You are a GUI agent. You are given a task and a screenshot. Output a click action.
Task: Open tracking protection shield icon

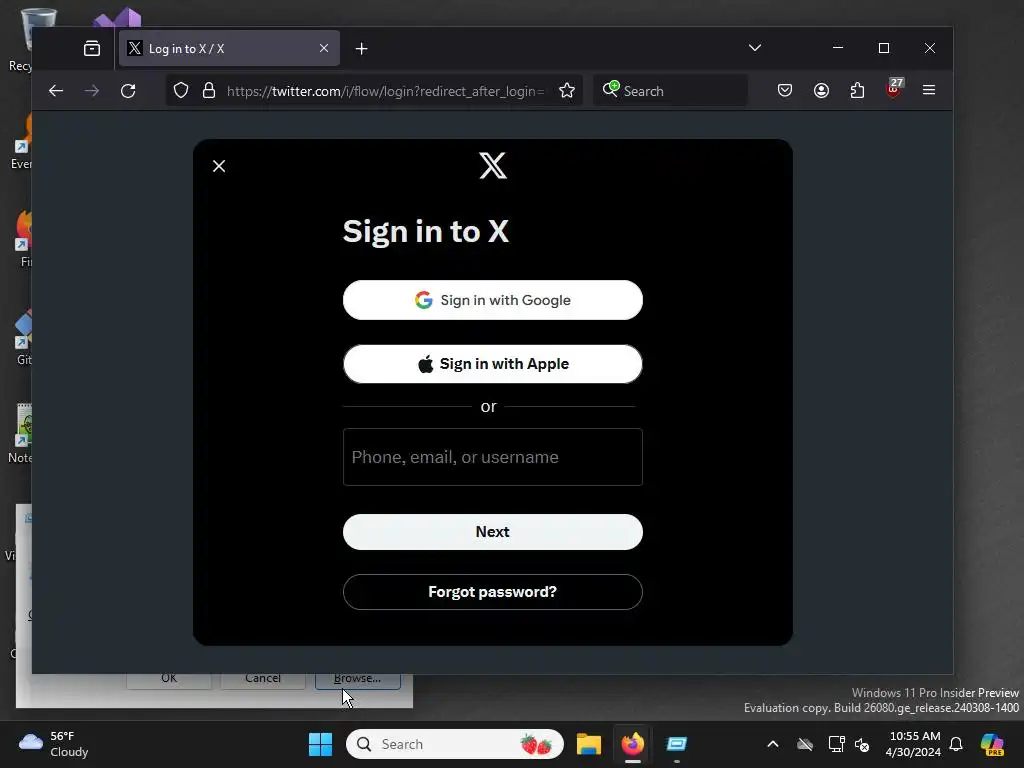coord(181,91)
